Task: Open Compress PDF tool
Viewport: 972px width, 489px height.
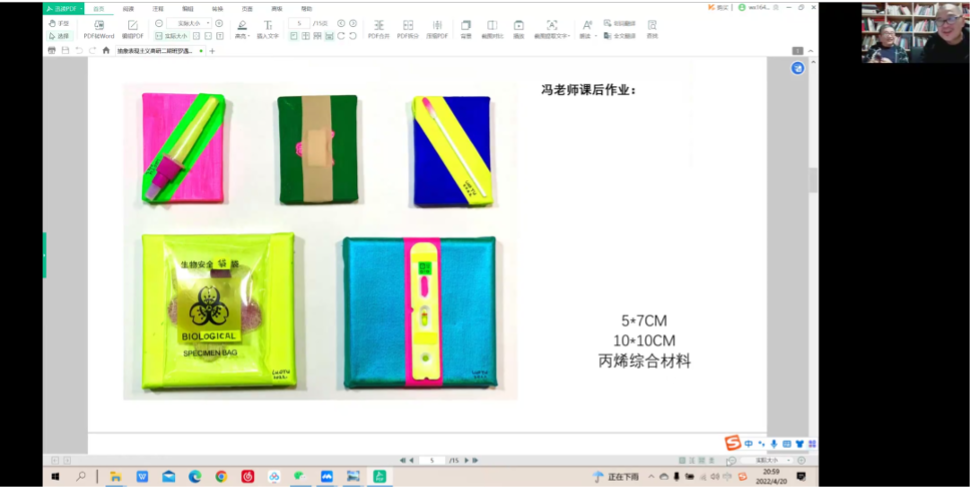Action: pos(437,29)
